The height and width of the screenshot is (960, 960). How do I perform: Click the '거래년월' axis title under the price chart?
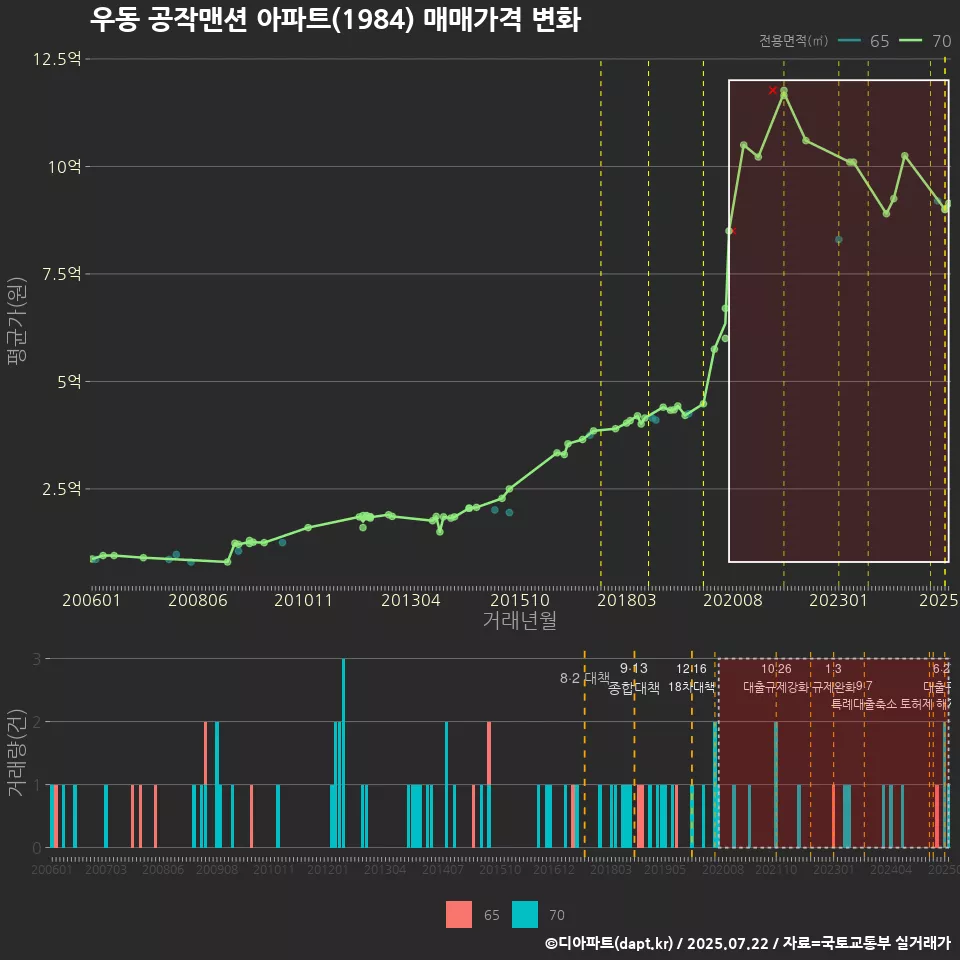click(519, 620)
